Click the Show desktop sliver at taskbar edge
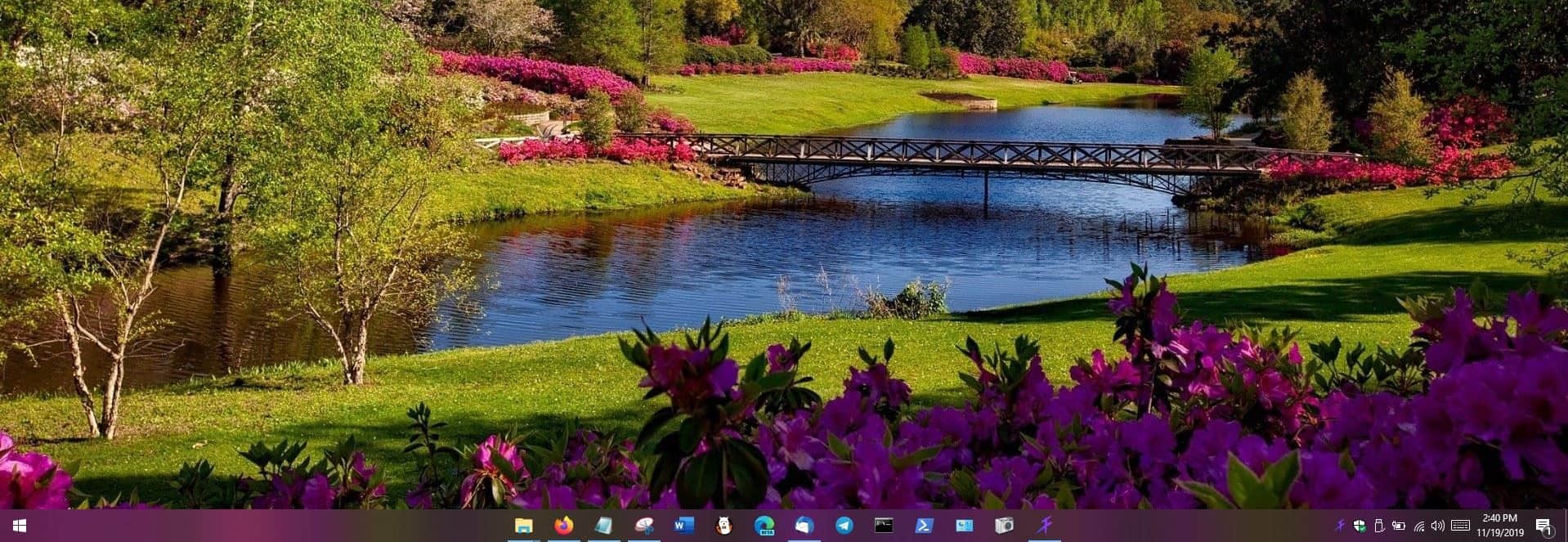The image size is (1568, 542). point(1565,526)
